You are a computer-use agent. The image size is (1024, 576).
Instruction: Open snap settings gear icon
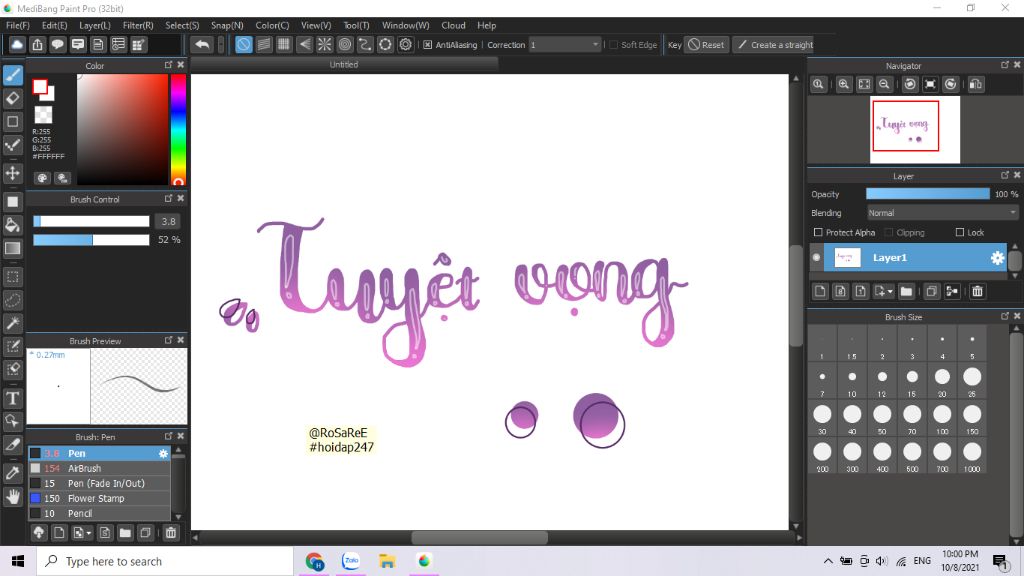point(406,44)
